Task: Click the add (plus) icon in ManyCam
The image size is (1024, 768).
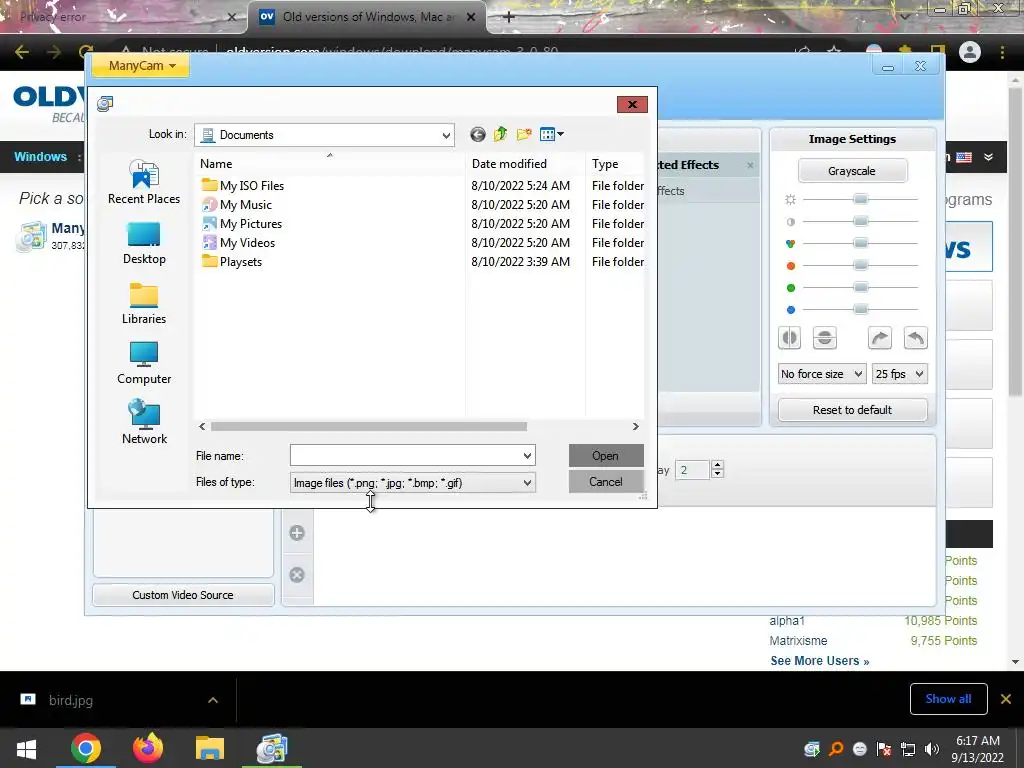Action: 297,533
